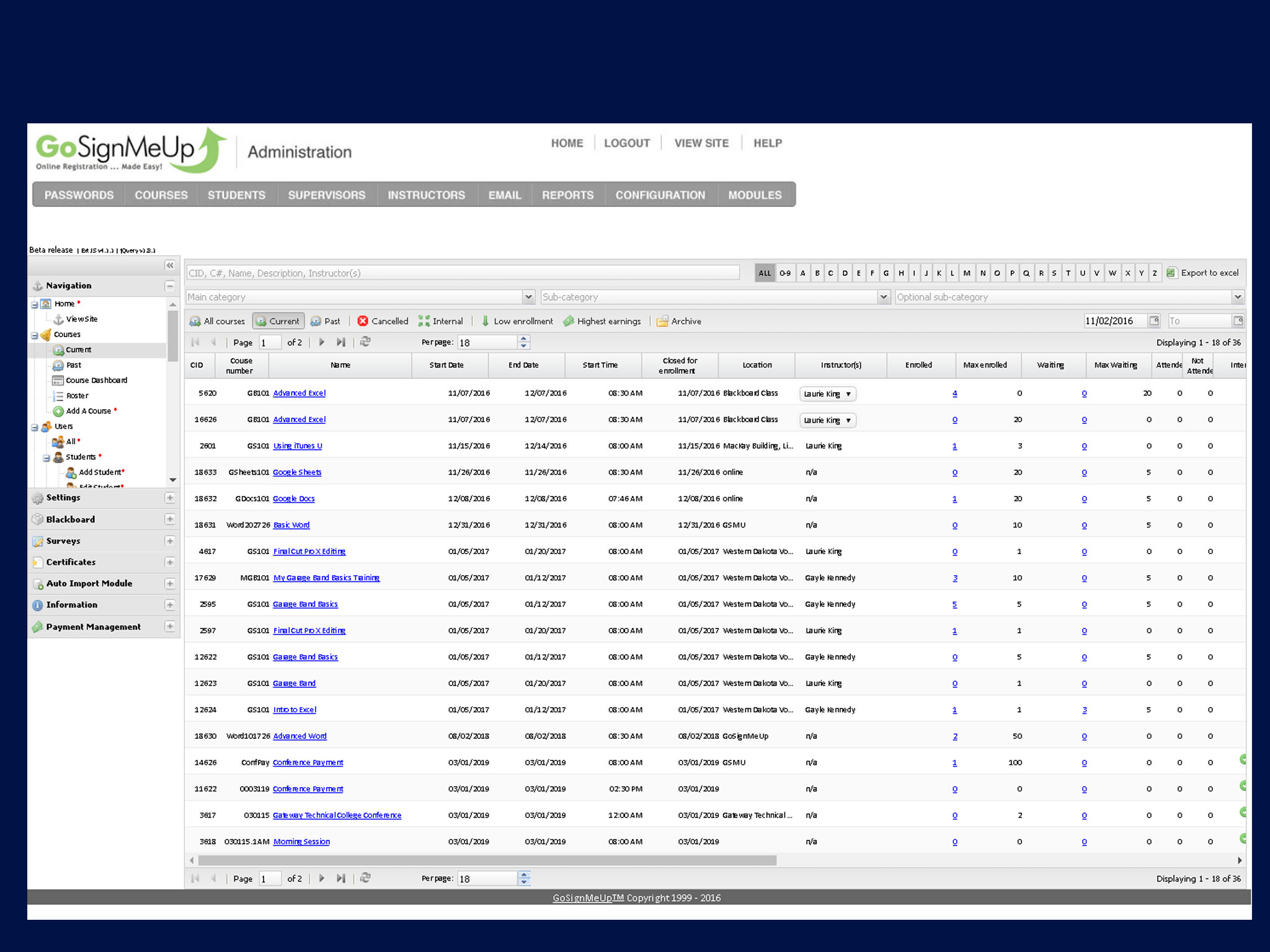The width and height of the screenshot is (1270, 952).
Task: Collapse the left sidebar with the double-arrow icon
Action: (x=169, y=265)
